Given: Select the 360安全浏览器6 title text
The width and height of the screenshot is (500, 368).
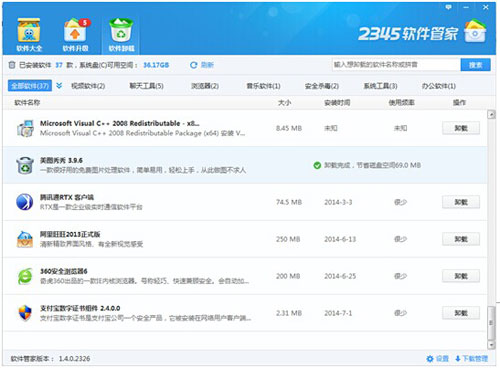Looking at the screenshot, I should coord(64,271).
